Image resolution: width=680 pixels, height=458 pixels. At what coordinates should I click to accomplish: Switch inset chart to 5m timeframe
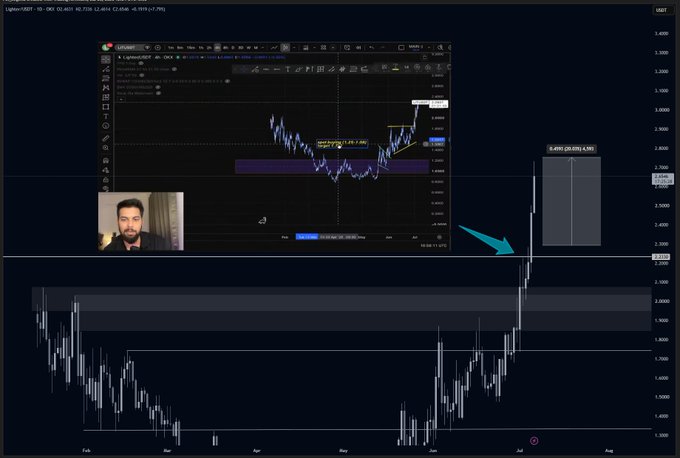pyautogui.click(x=180, y=47)
